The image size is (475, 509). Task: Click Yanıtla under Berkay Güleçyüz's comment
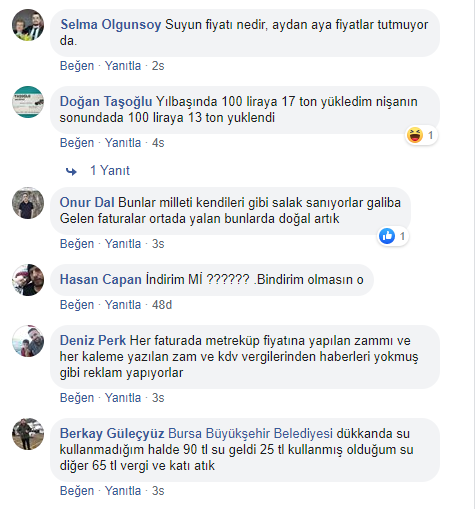[123, 491]
